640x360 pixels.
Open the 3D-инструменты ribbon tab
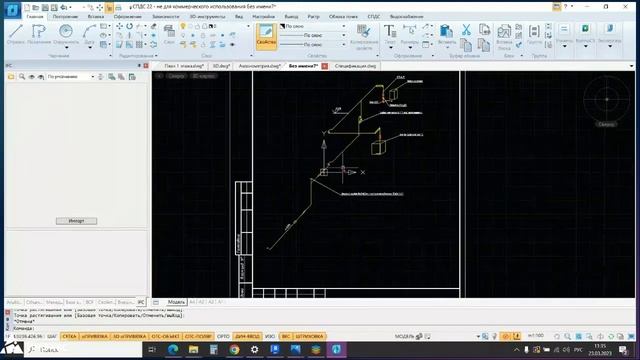207,17
